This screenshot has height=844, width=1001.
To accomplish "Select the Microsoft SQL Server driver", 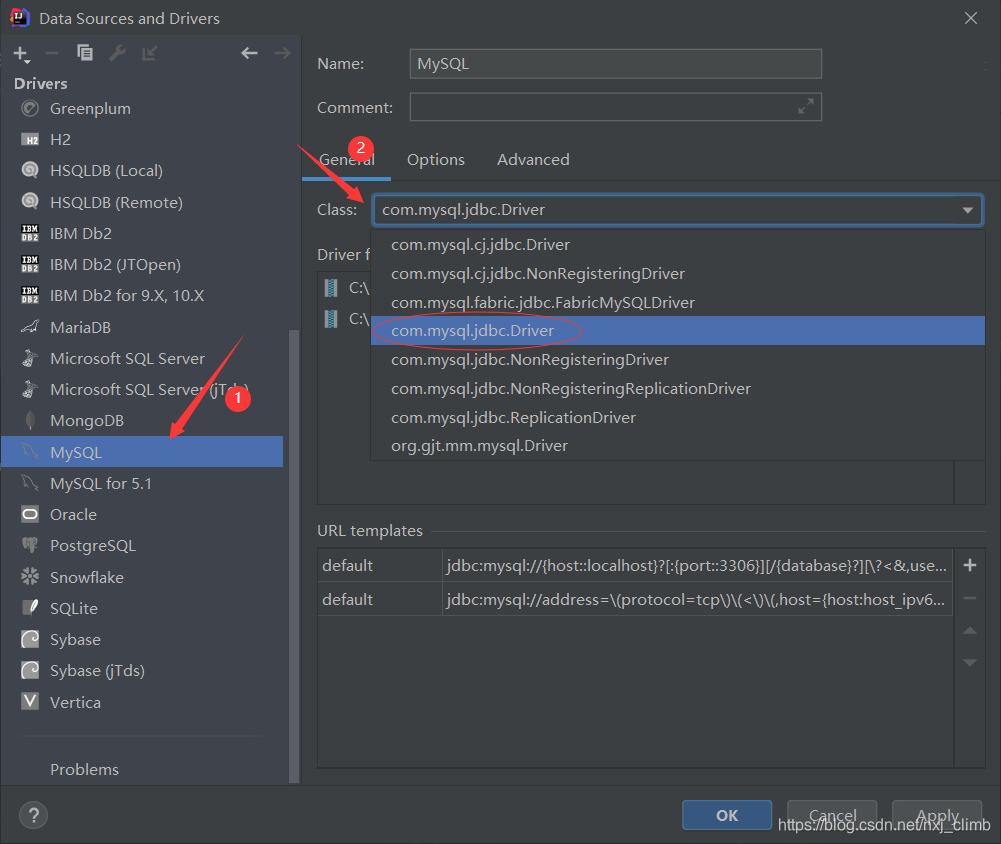I will [142, 359].
